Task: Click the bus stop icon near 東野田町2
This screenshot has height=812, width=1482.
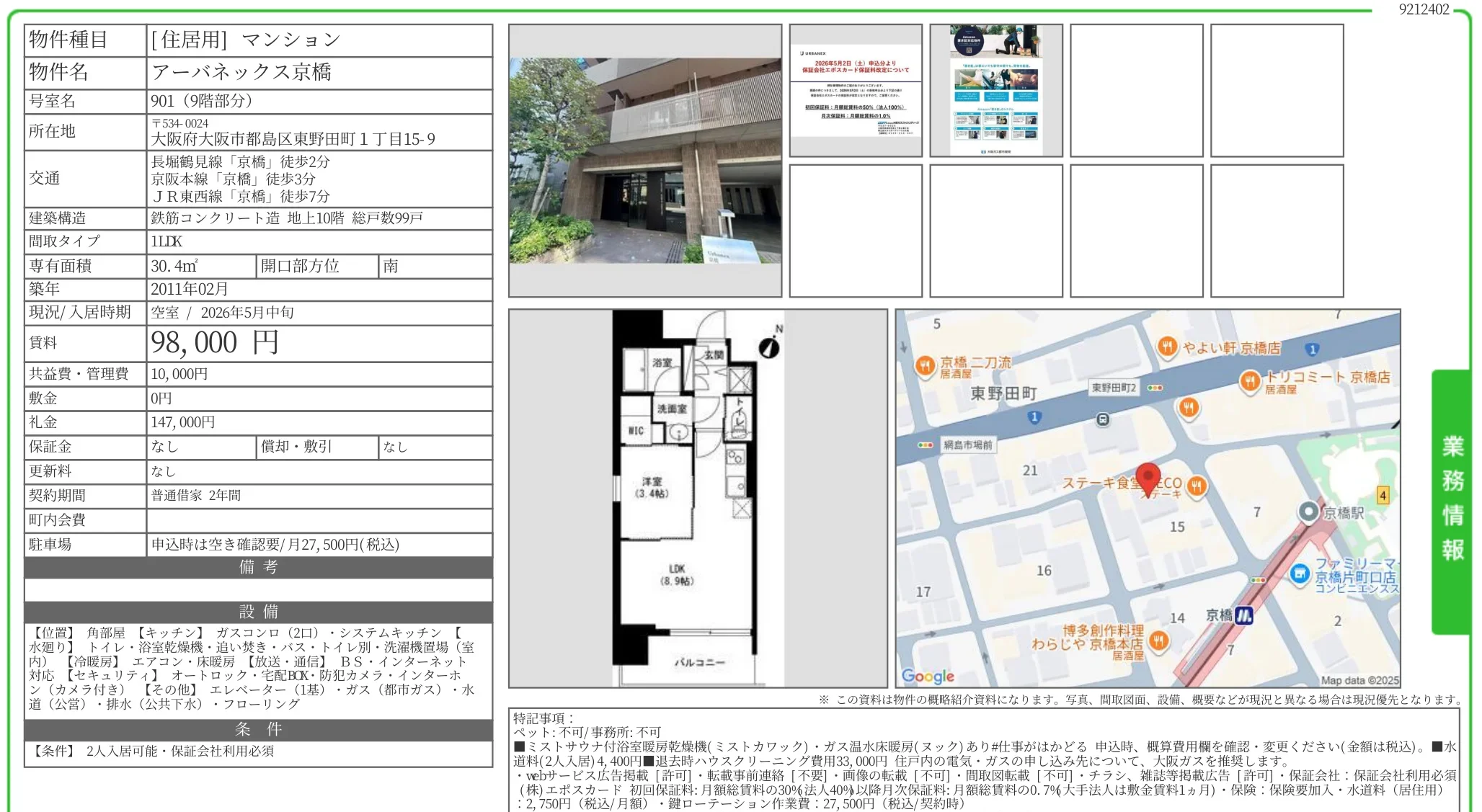Action: click(1102, 420)
